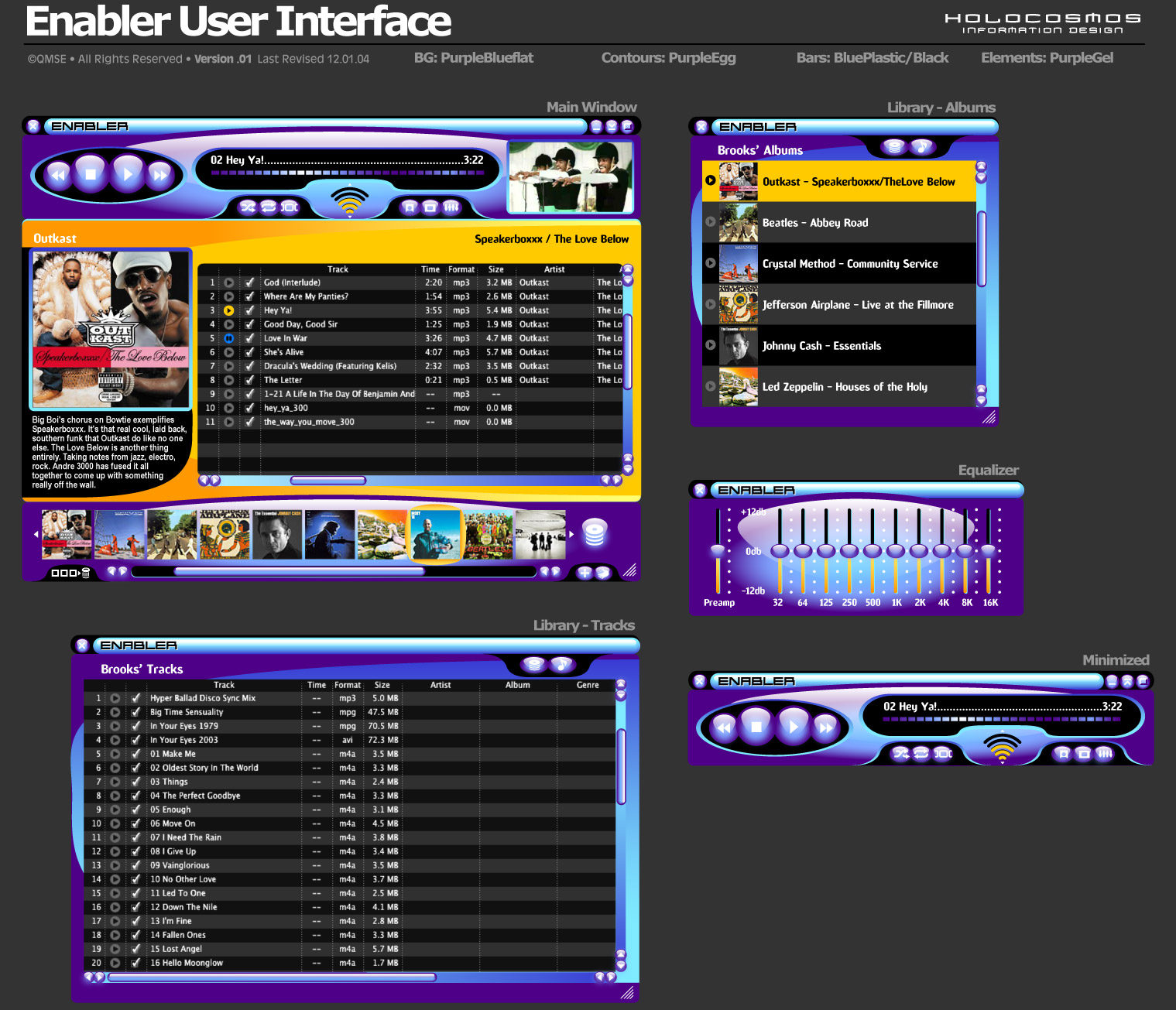Click Genre column header in Library - Tracks

click(588, 685)
